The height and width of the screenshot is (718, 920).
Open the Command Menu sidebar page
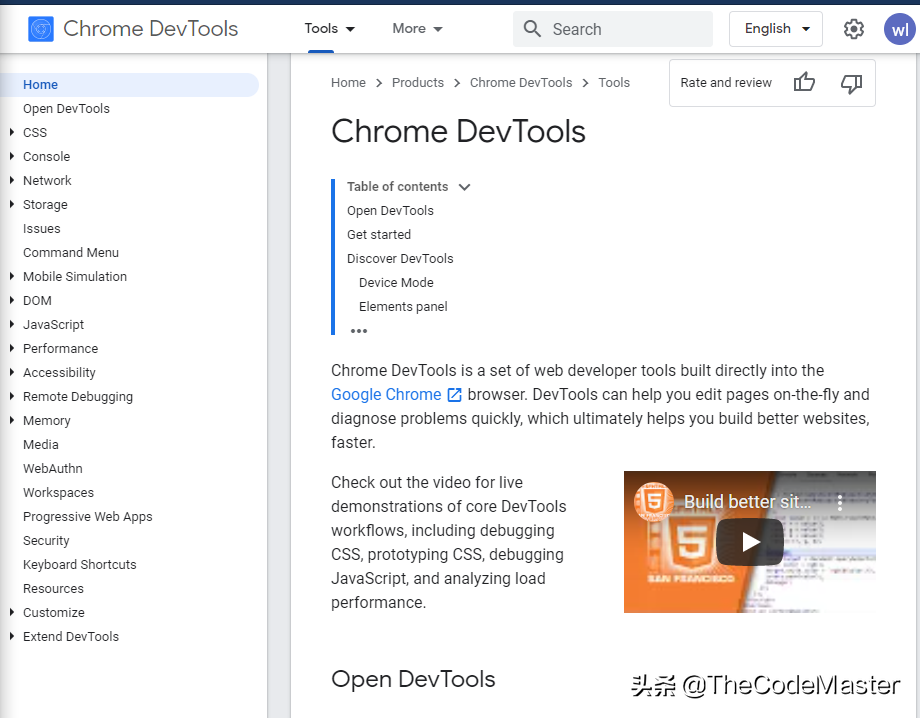point(71,253)
